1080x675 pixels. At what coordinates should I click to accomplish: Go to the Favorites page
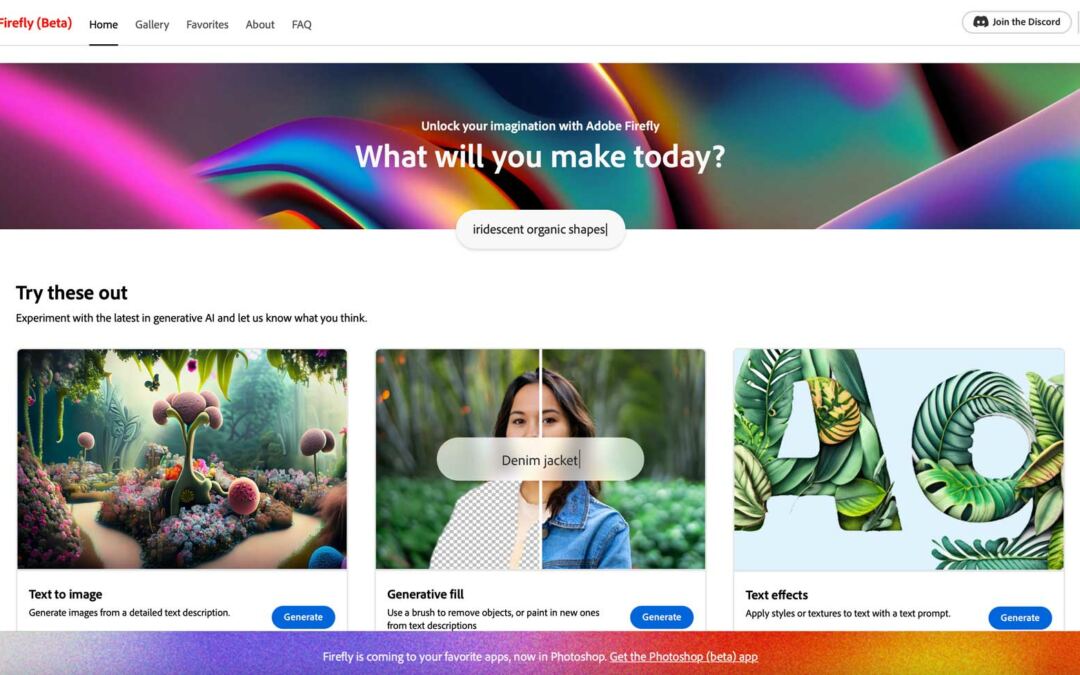[x=207, y=25]
